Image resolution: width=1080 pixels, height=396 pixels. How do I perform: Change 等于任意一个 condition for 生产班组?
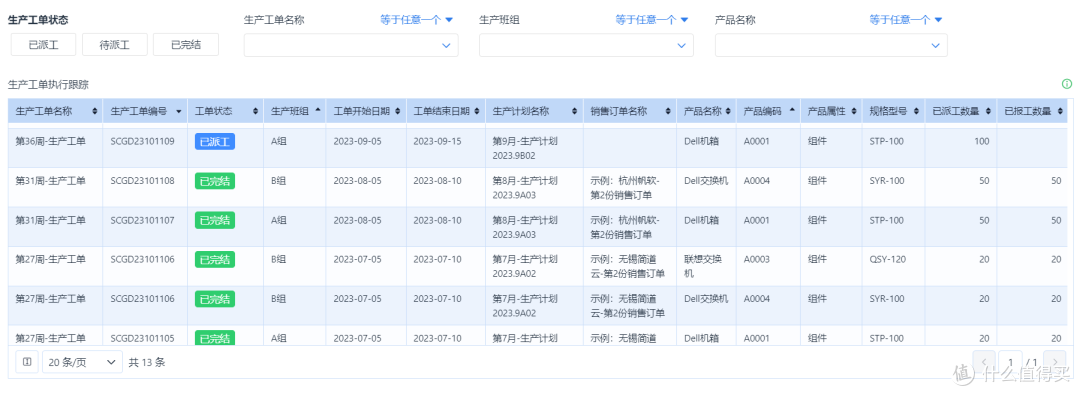[652, 19]
